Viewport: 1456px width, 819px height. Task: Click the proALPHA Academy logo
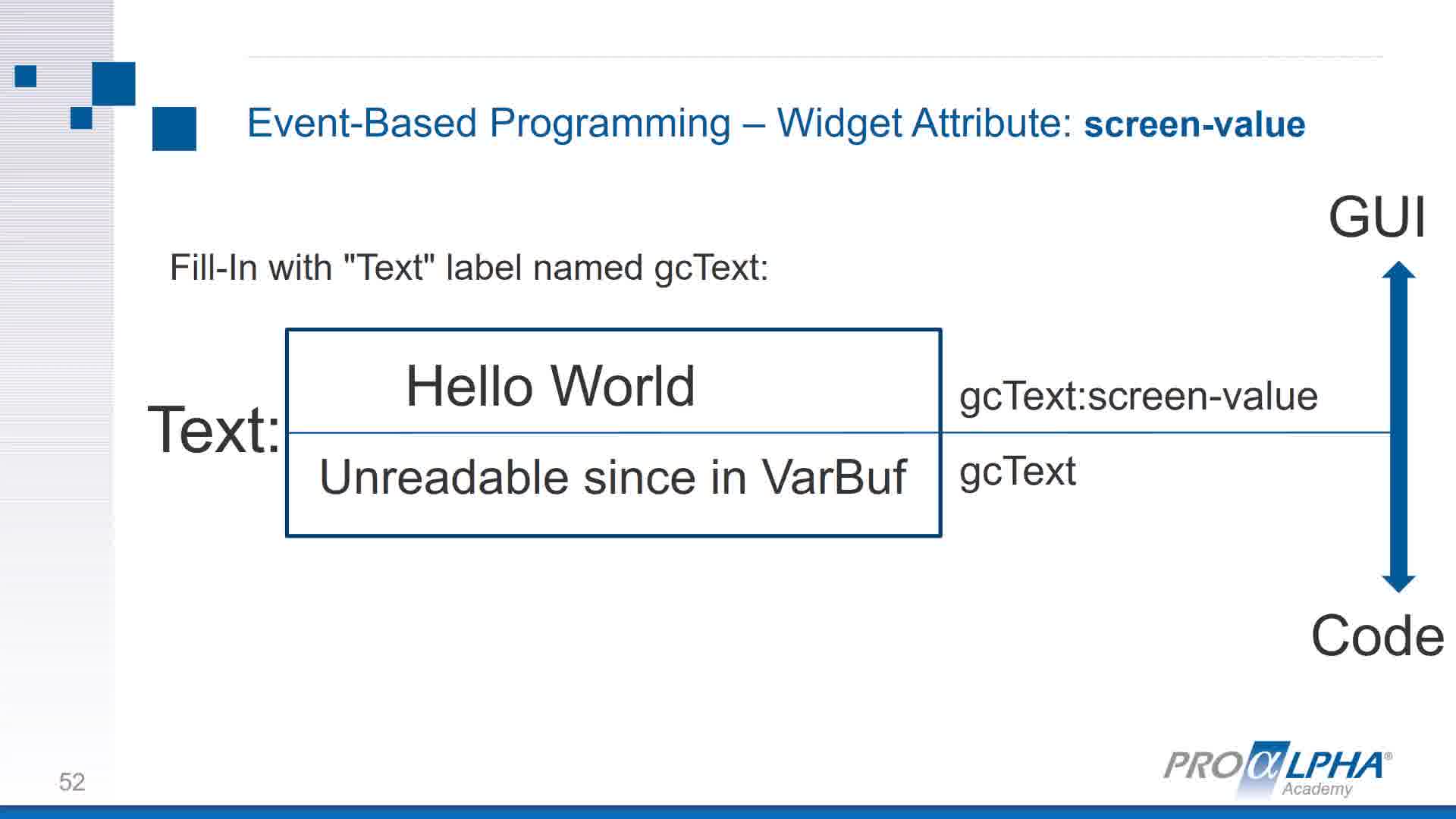tap(1278, 769)
